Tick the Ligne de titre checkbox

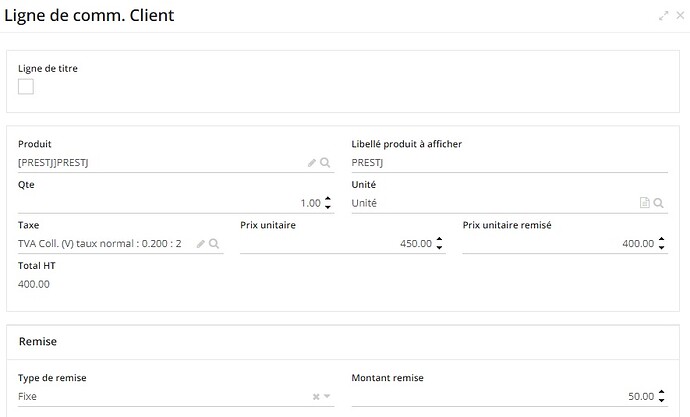(x=26, y=86)
